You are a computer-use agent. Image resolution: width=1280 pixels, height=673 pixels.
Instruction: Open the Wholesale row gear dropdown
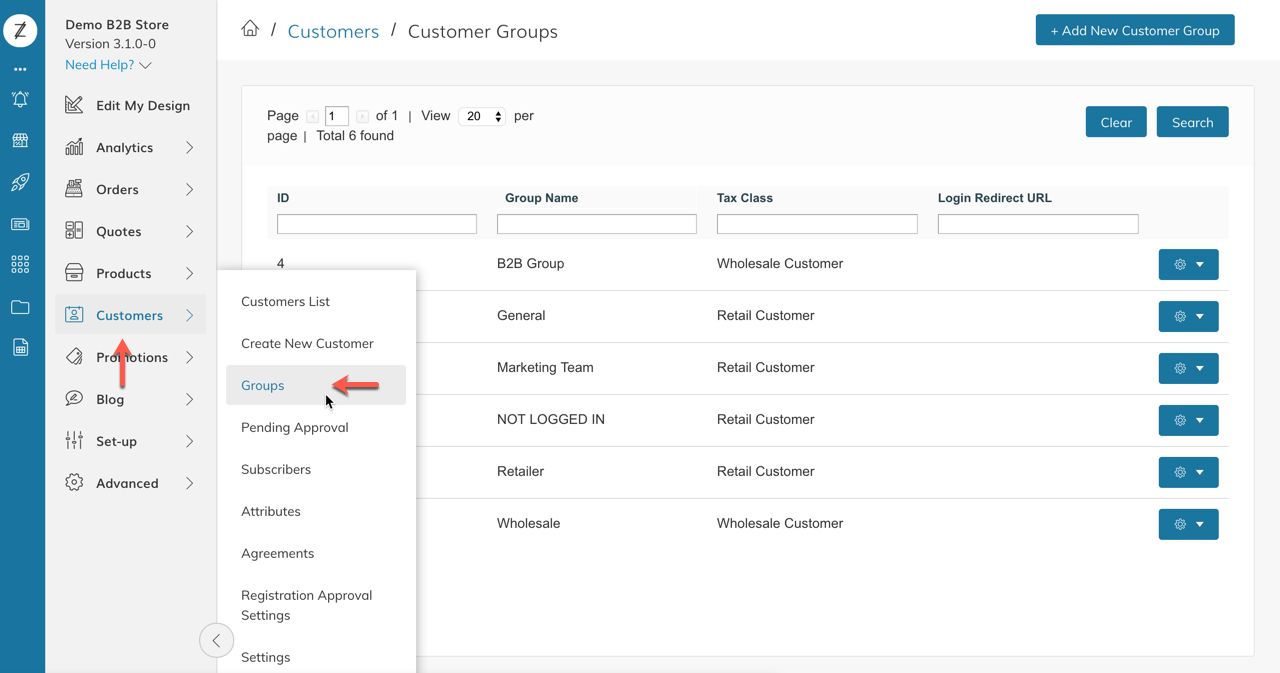point(1188,524)
